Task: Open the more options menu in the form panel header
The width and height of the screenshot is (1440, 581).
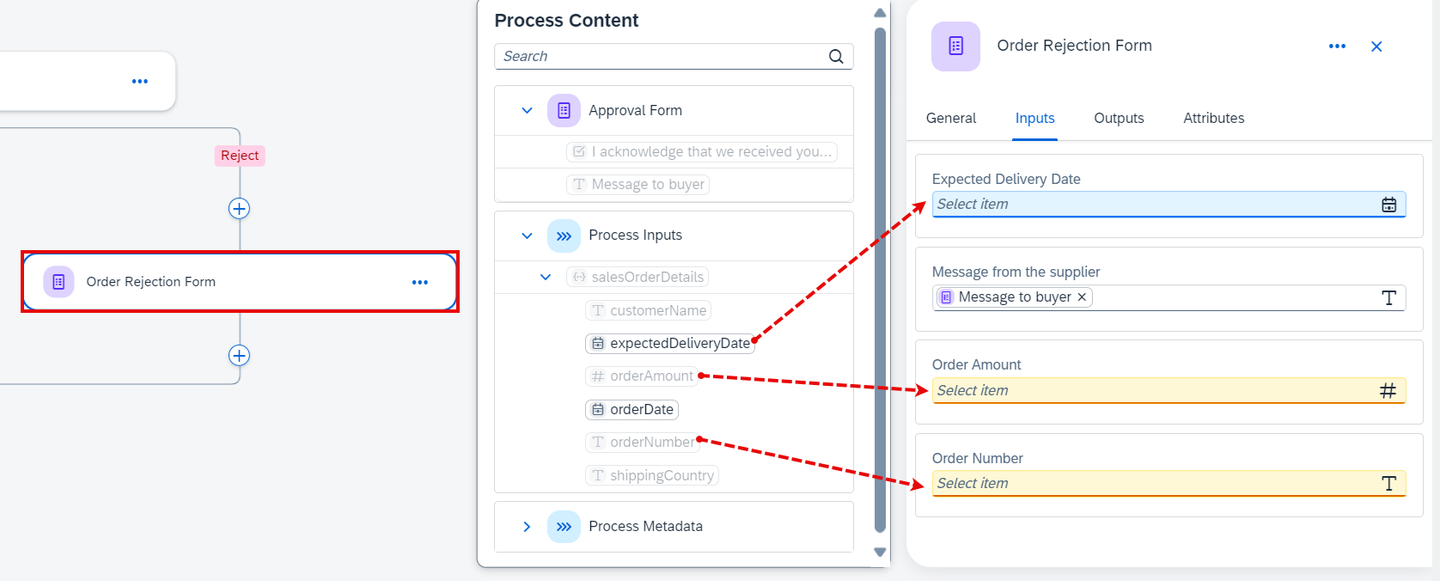Action: [x=1337, y=46]
